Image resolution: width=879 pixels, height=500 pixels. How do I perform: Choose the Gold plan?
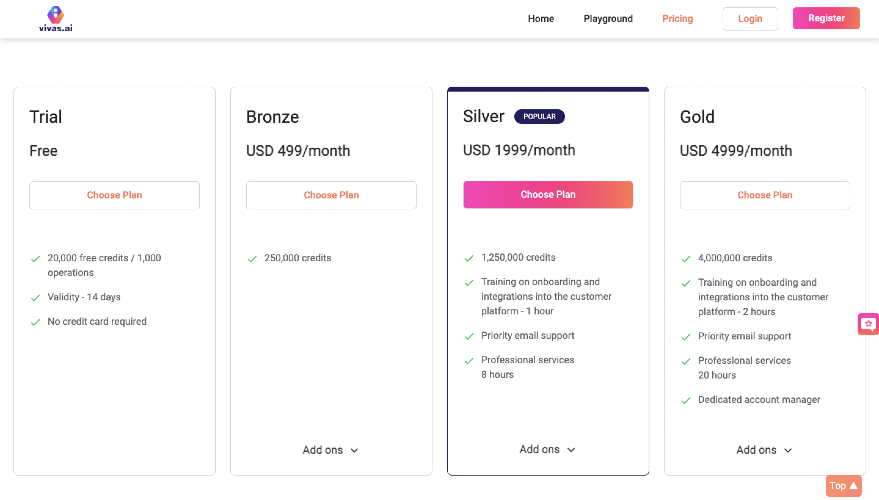click(x=765, y=195)
